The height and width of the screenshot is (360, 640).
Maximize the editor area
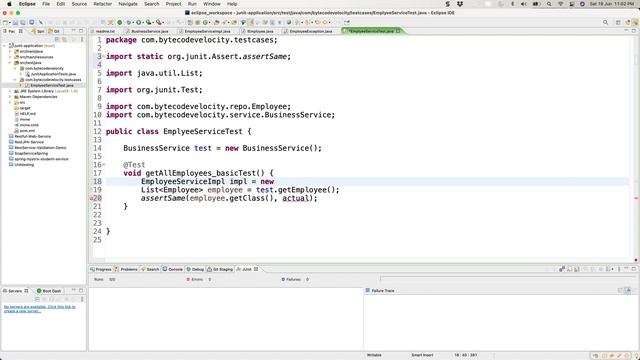click(x=634, y=31)
